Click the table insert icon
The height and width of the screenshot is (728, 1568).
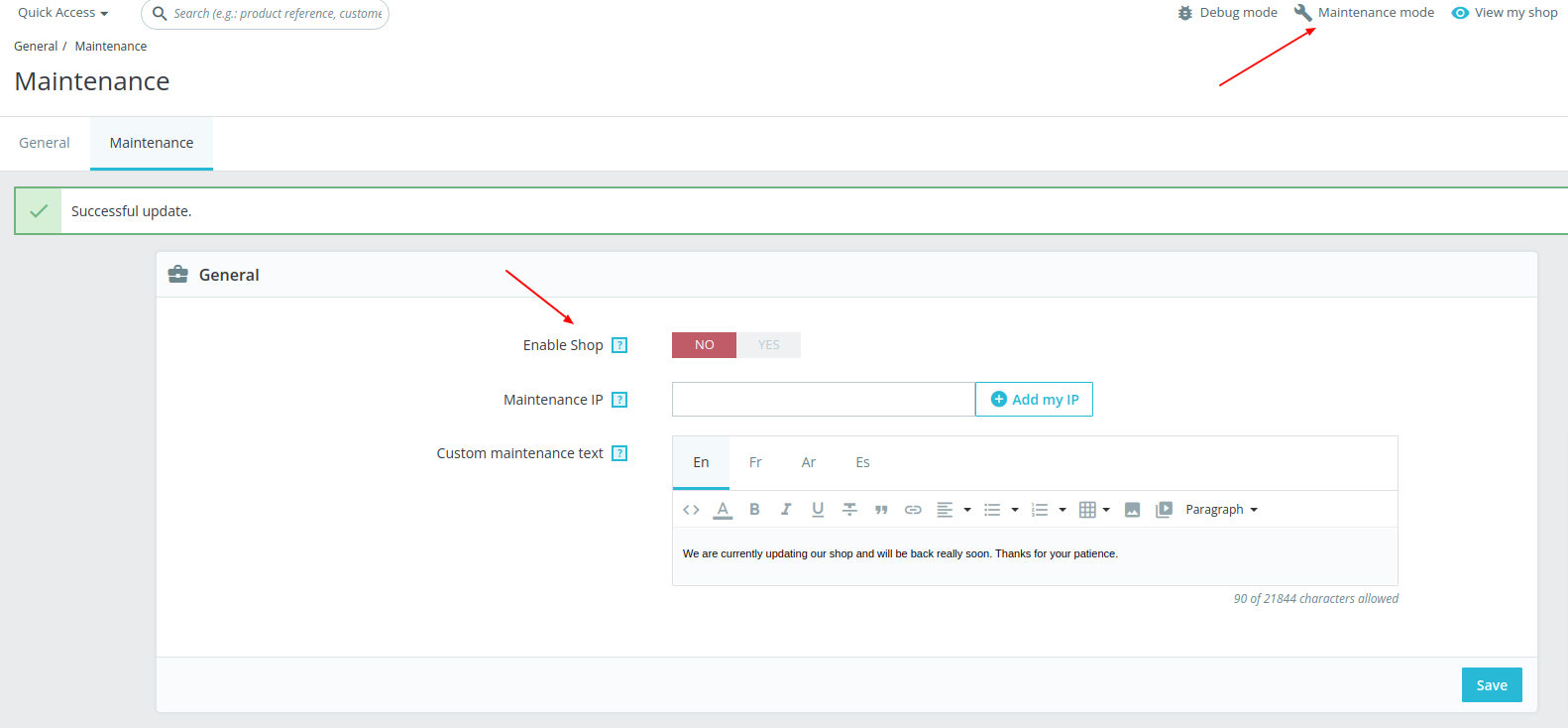[x=1087, y=510]
